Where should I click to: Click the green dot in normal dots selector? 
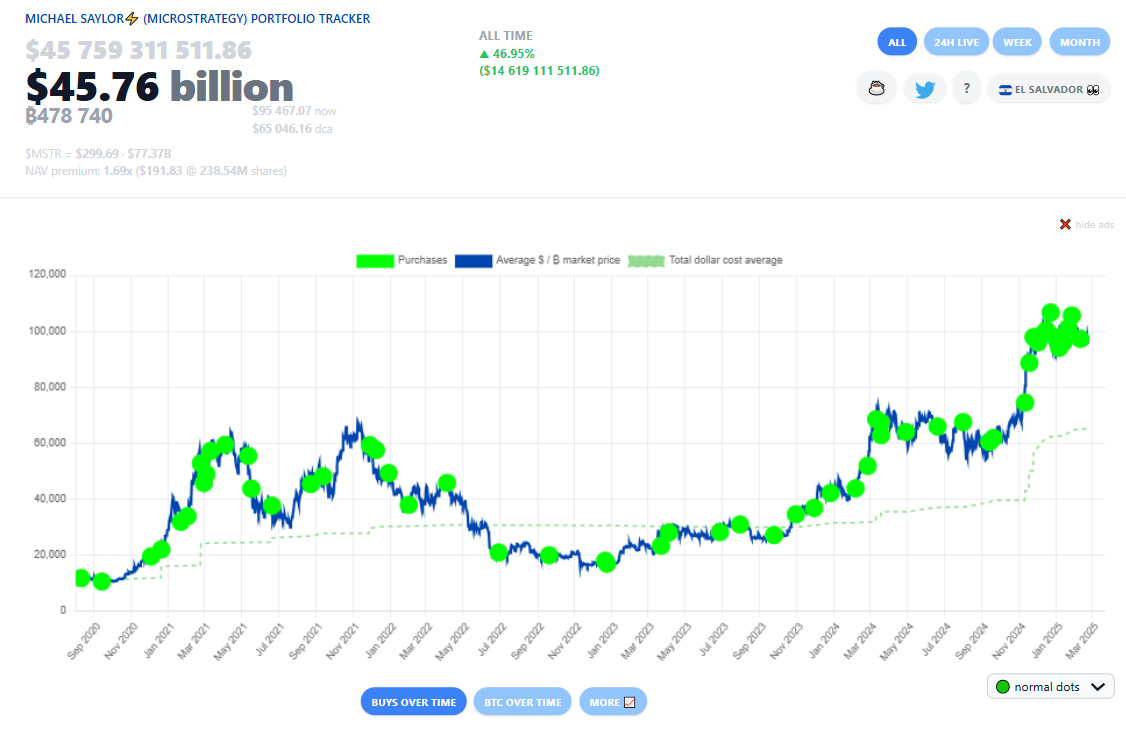[x=1003, y=686]
